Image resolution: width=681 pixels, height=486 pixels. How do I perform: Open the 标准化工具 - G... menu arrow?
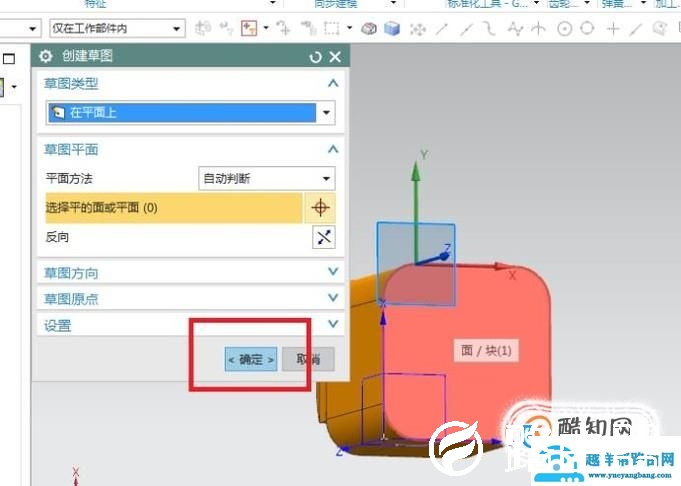(x=536, y=3)
